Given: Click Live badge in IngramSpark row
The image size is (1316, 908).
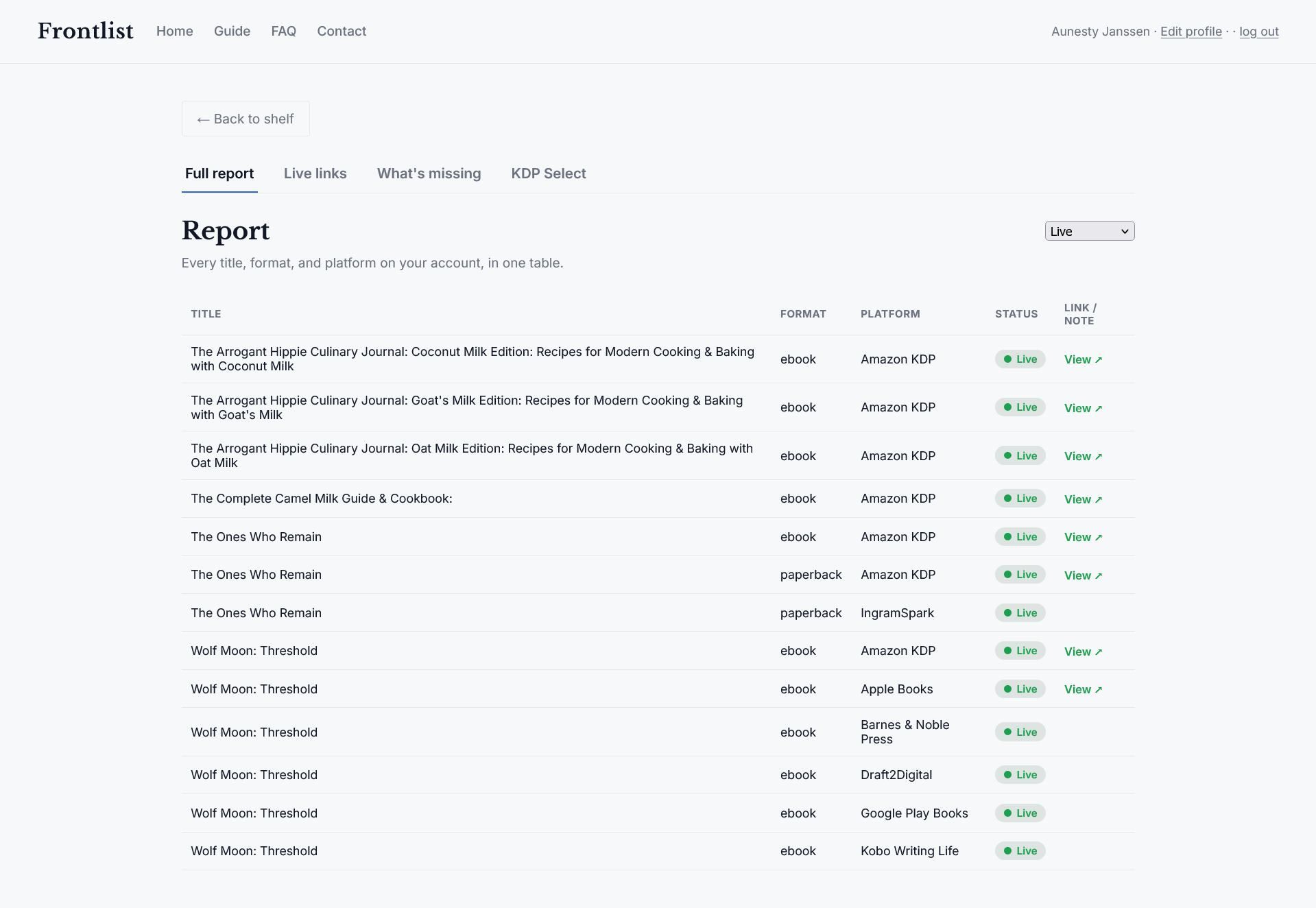Looking at the screenshot, I should pos(1020,613).
